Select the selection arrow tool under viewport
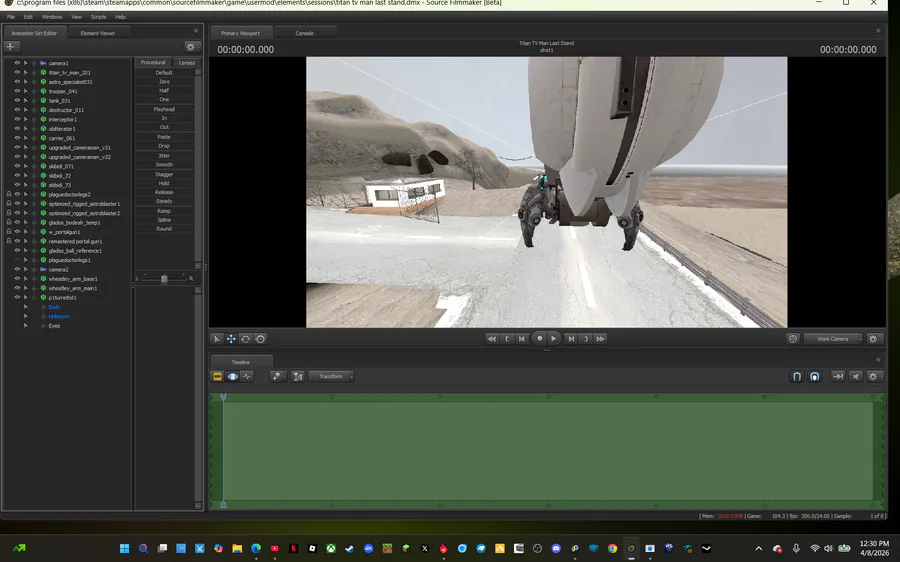This screenshot has width=900, height=562. point(216,339)
